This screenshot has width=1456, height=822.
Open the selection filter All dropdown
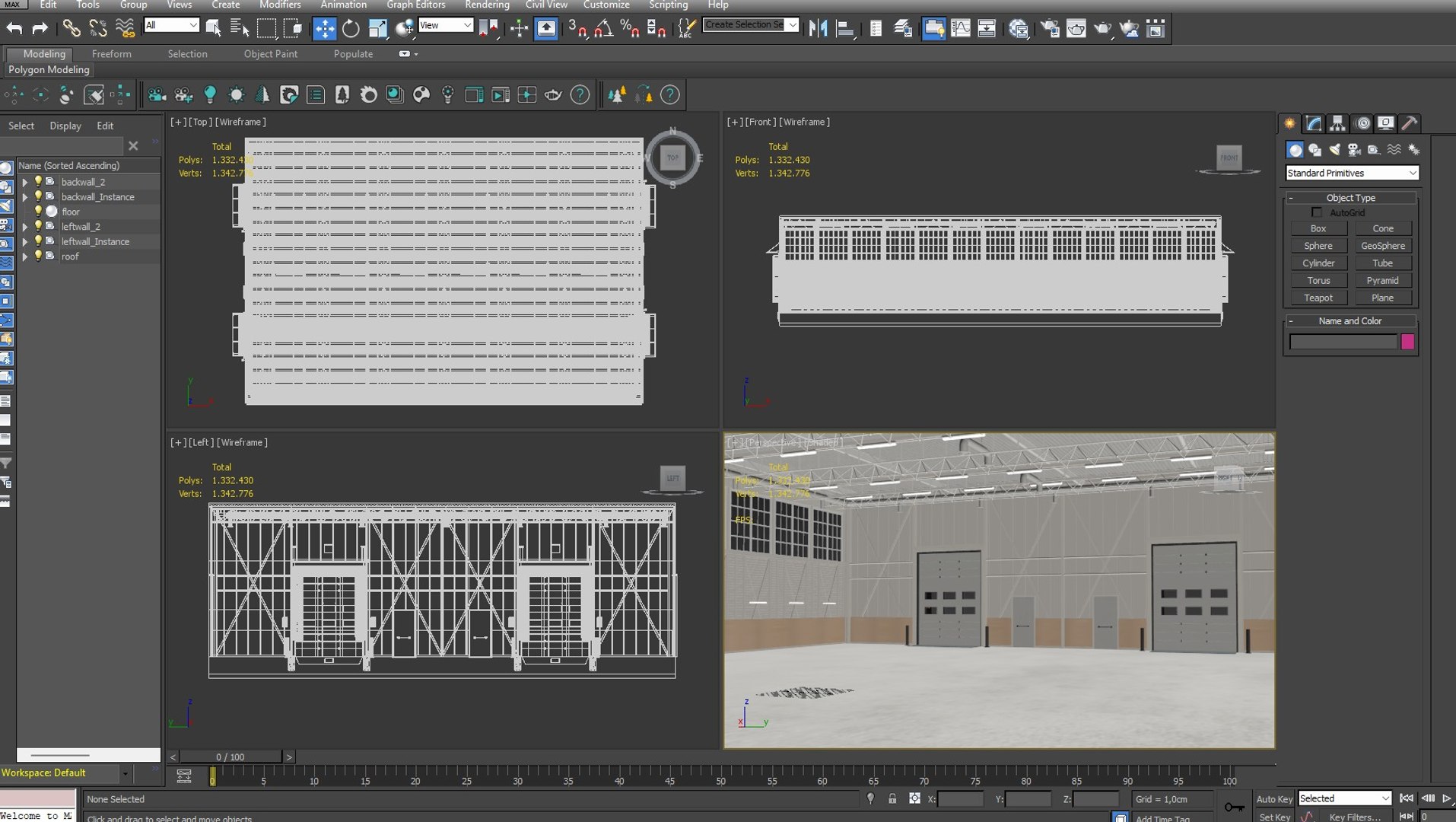click(171, 25)
